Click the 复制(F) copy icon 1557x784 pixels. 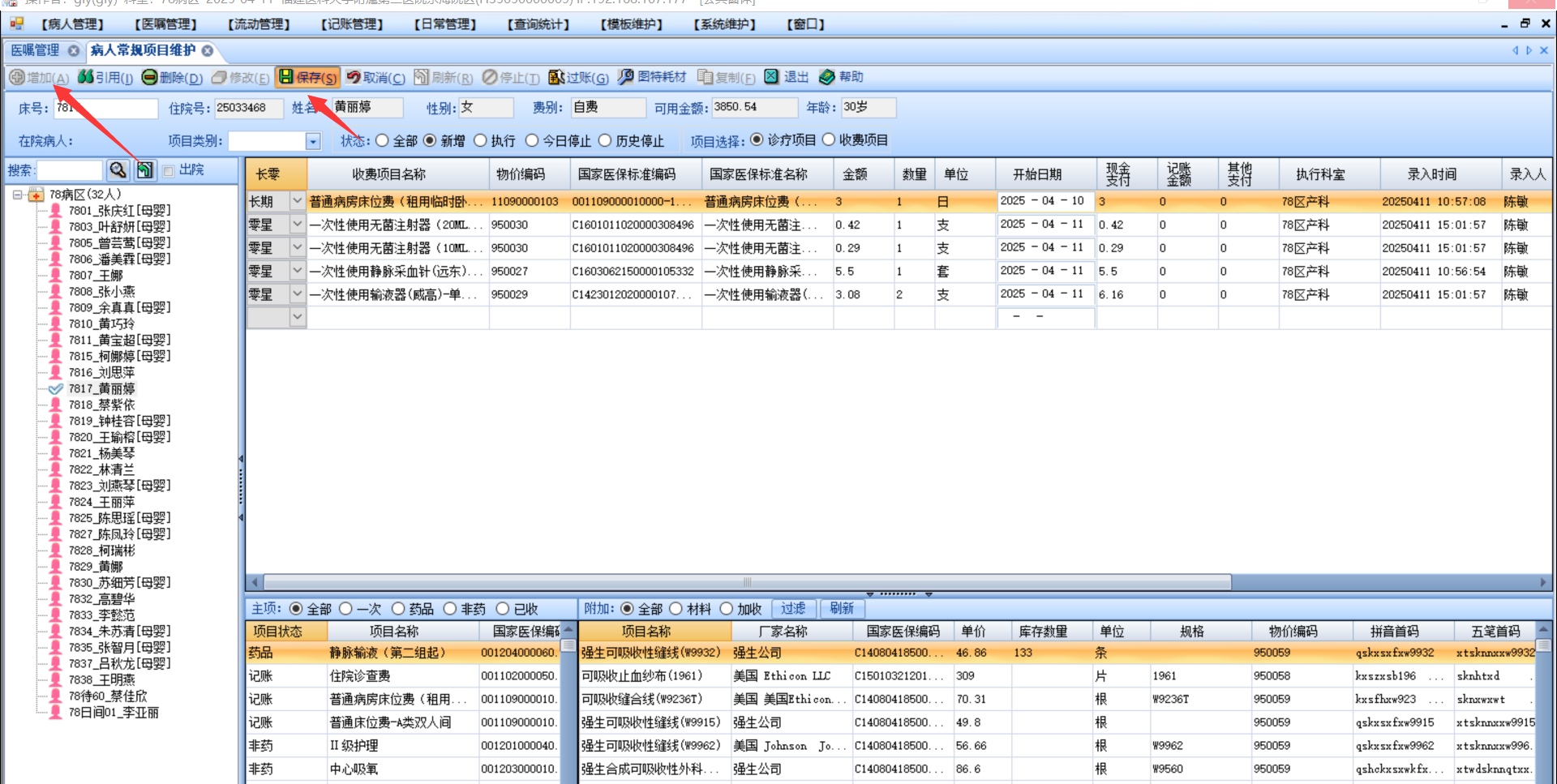point(706,77)
